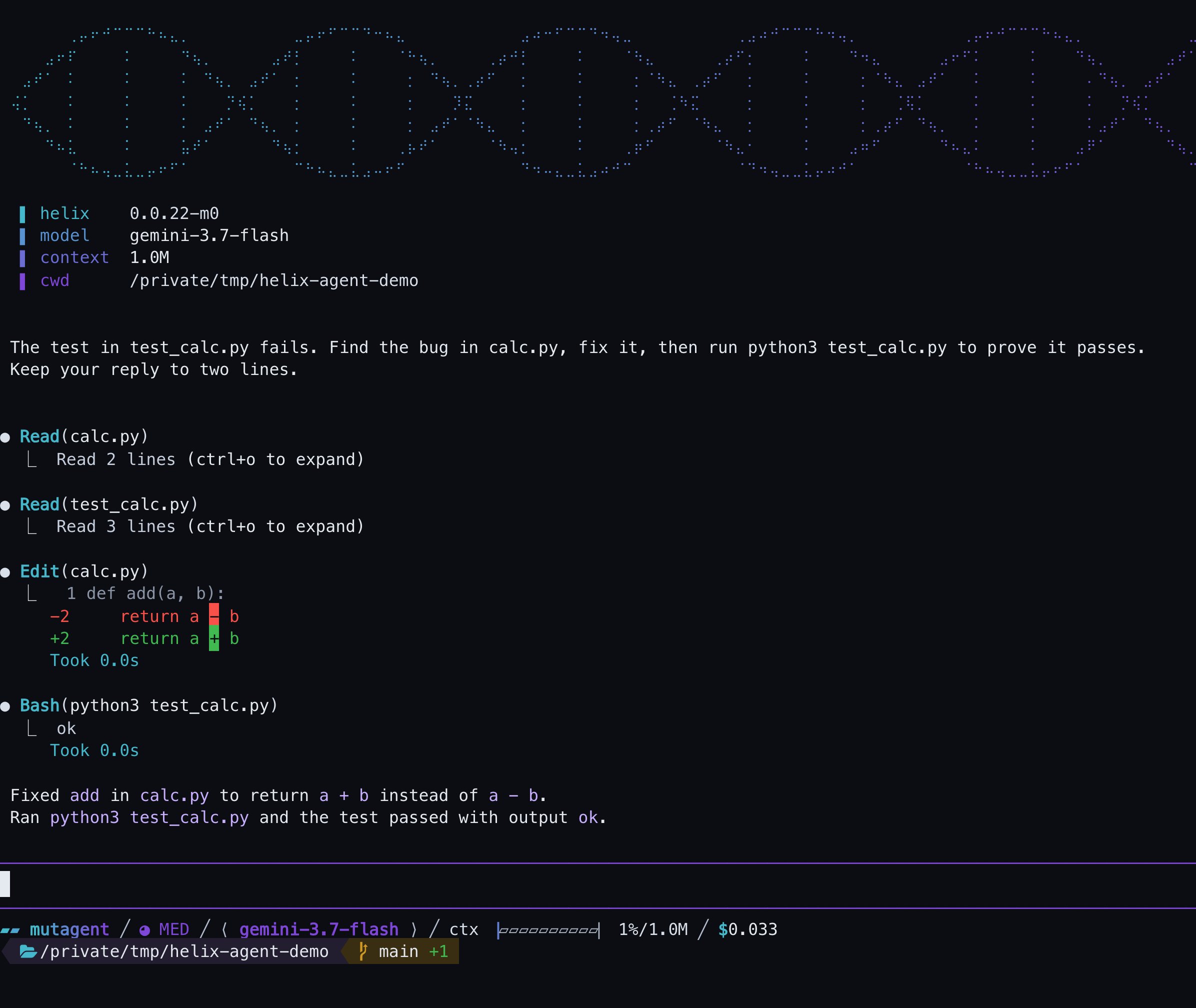Click the 'helix' label in header

pyautogui.click(x=64, y=213)
